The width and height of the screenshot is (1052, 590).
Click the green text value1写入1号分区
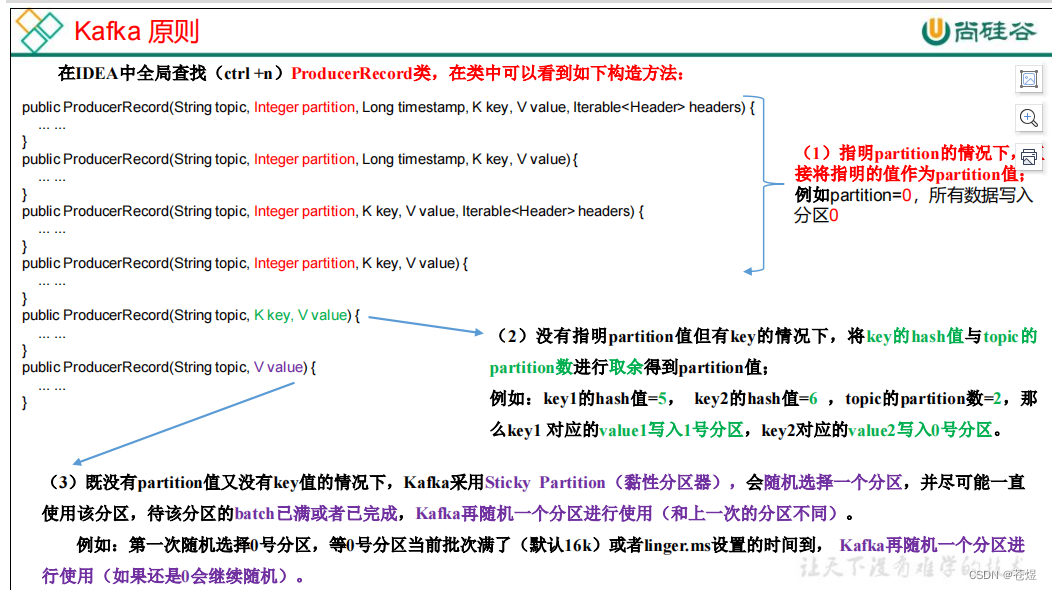pyautogui.click(x=671, y=430)
